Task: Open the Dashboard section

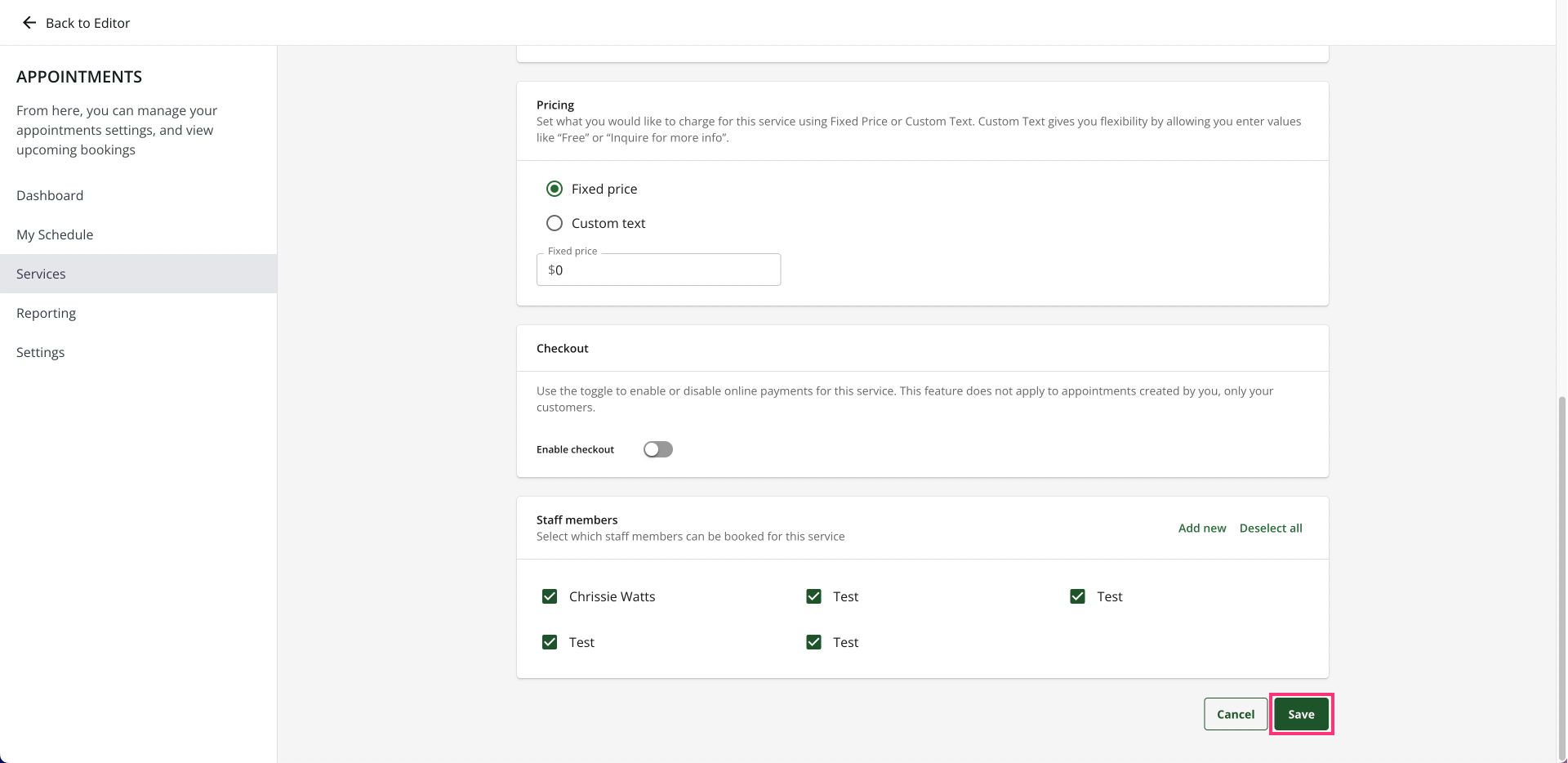Action: coord(50,195)
